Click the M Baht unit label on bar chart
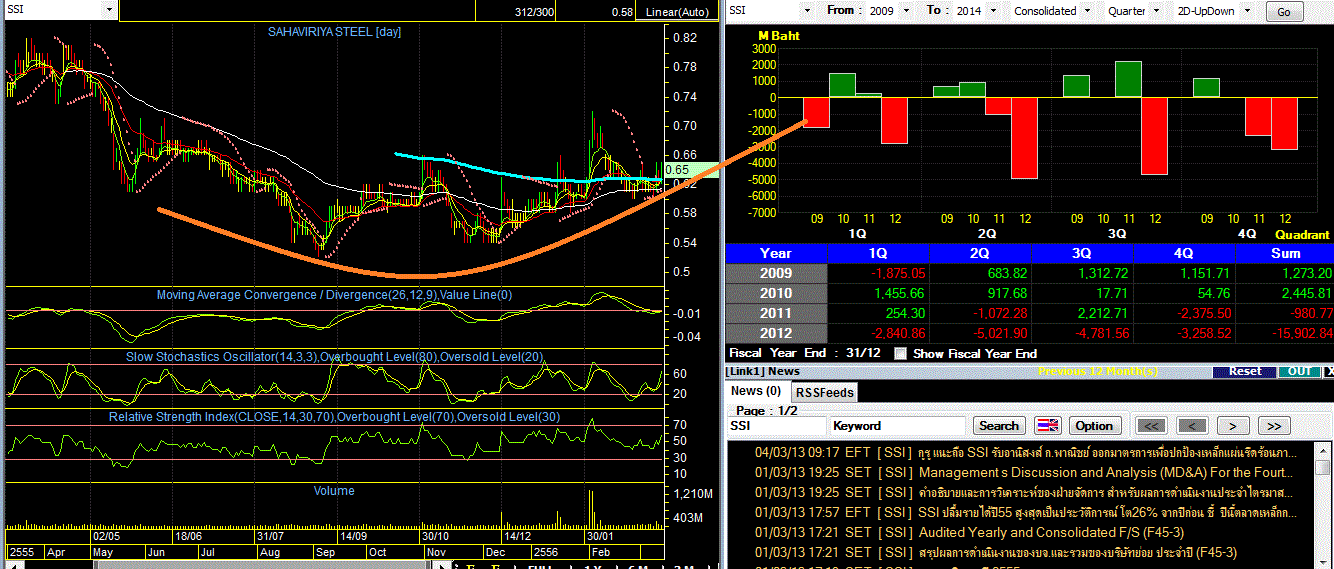1334x569 pixels. point(779,36)
